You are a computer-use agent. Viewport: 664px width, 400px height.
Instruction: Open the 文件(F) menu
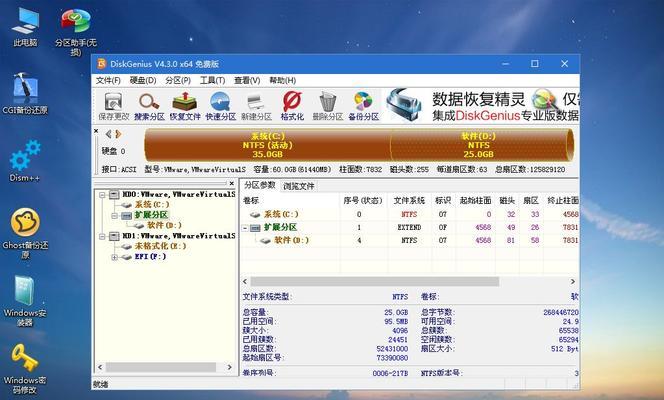click(108, 80)
